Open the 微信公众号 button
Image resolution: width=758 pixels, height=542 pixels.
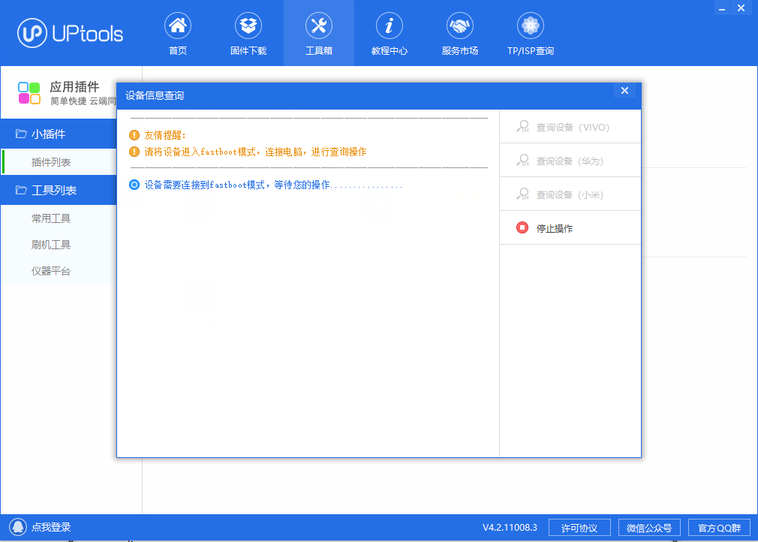649,528
